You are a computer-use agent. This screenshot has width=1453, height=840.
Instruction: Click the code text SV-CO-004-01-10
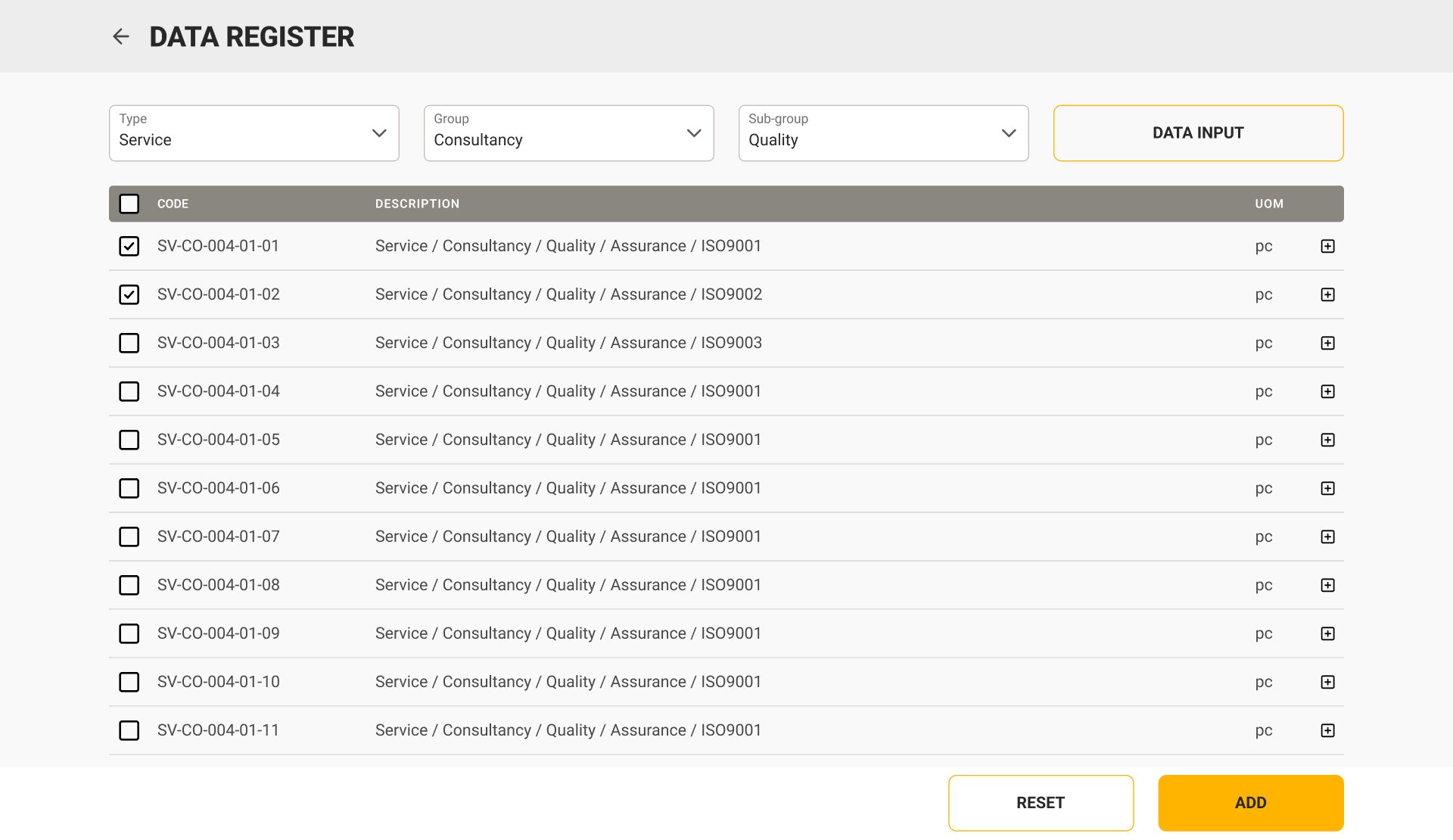218,682
